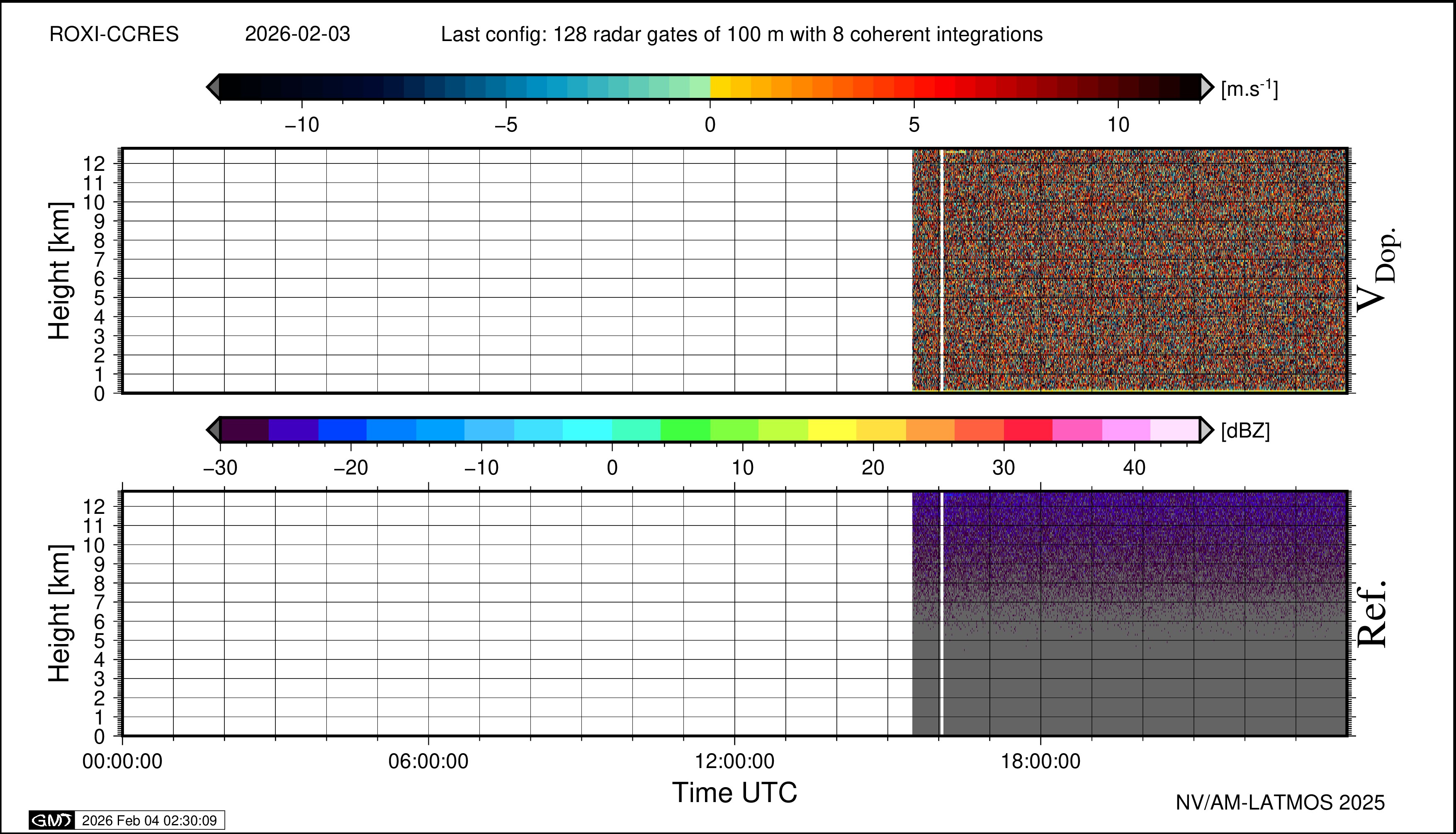
Task: Click the 2026-02-03 date label
Action: 297,34
